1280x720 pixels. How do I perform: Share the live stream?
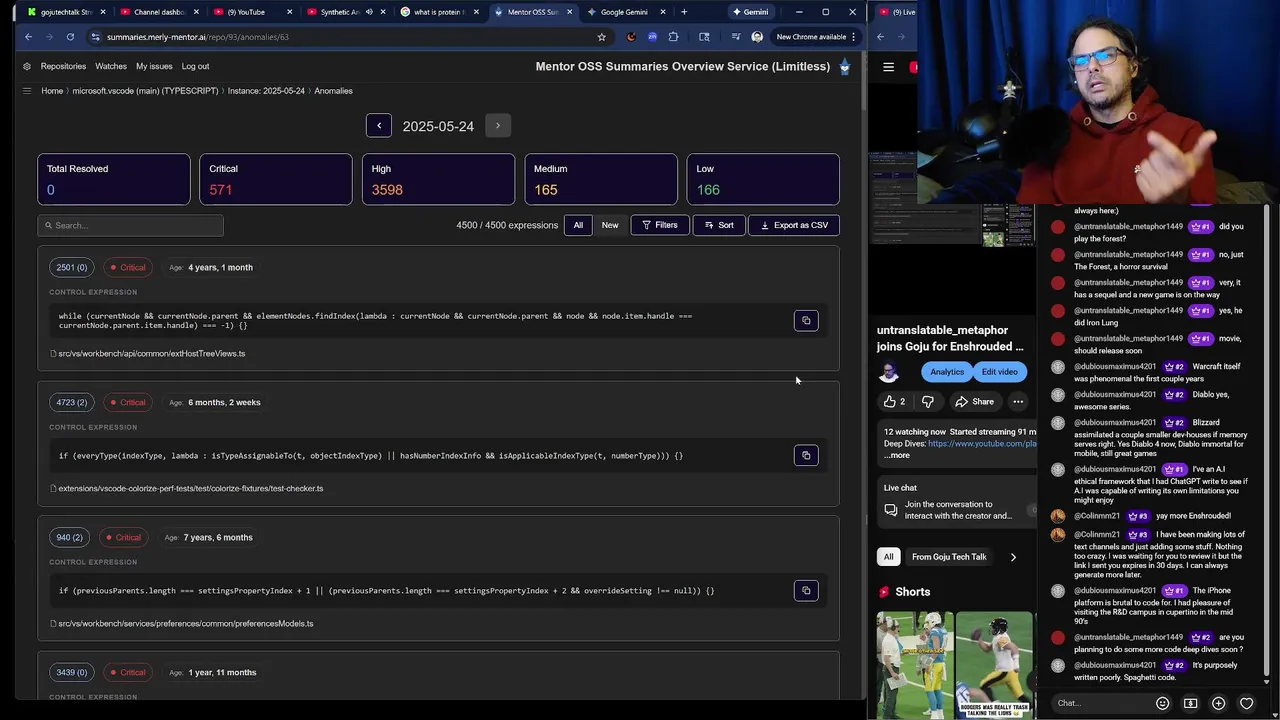[974, 402]
